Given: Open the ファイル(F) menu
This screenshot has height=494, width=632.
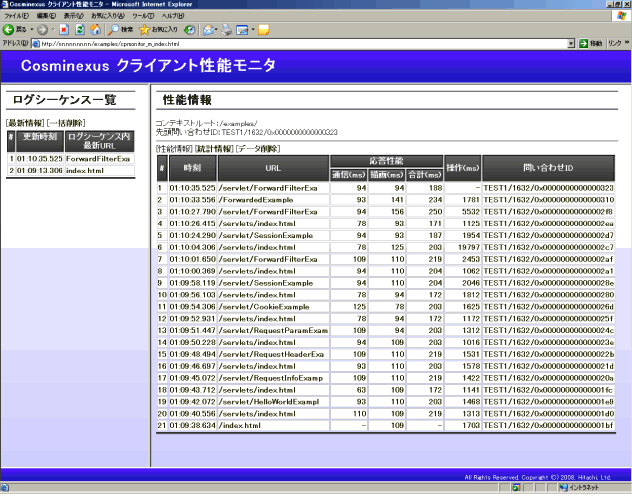Looking at the screenshot, I should click(x=16, y=17).
